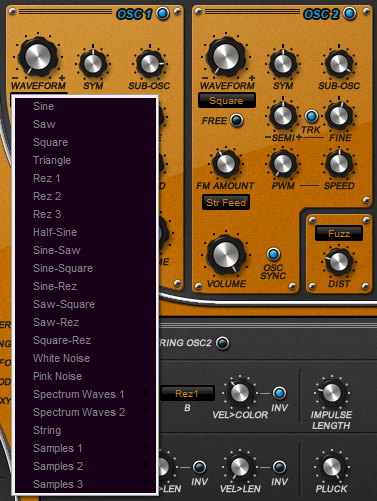This screenshot has width=377, height=501.
Task: Select Sine from the waveform menu
Action: 86,106
